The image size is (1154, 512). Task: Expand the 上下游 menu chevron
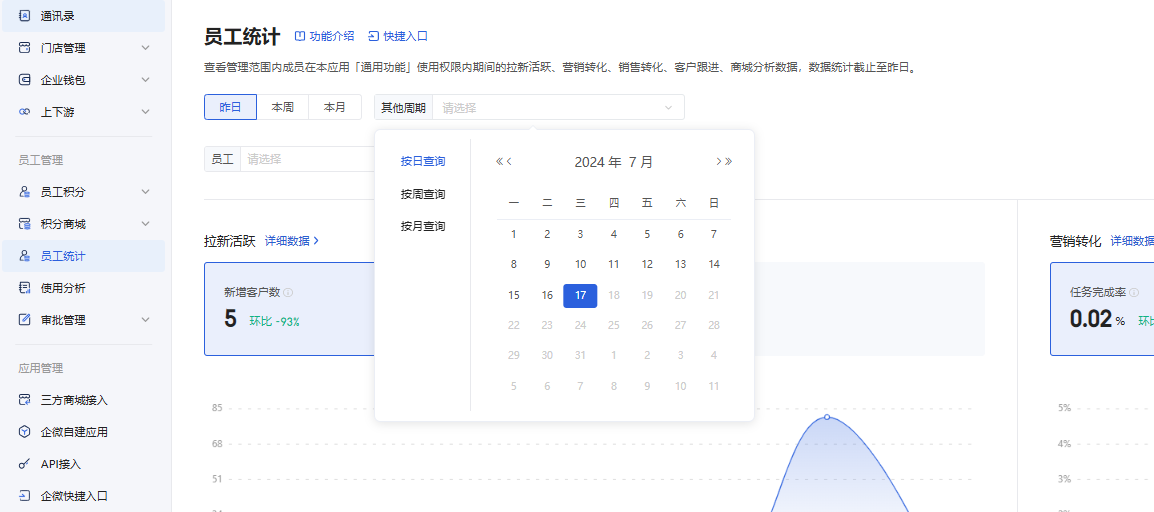pos(145,112)
